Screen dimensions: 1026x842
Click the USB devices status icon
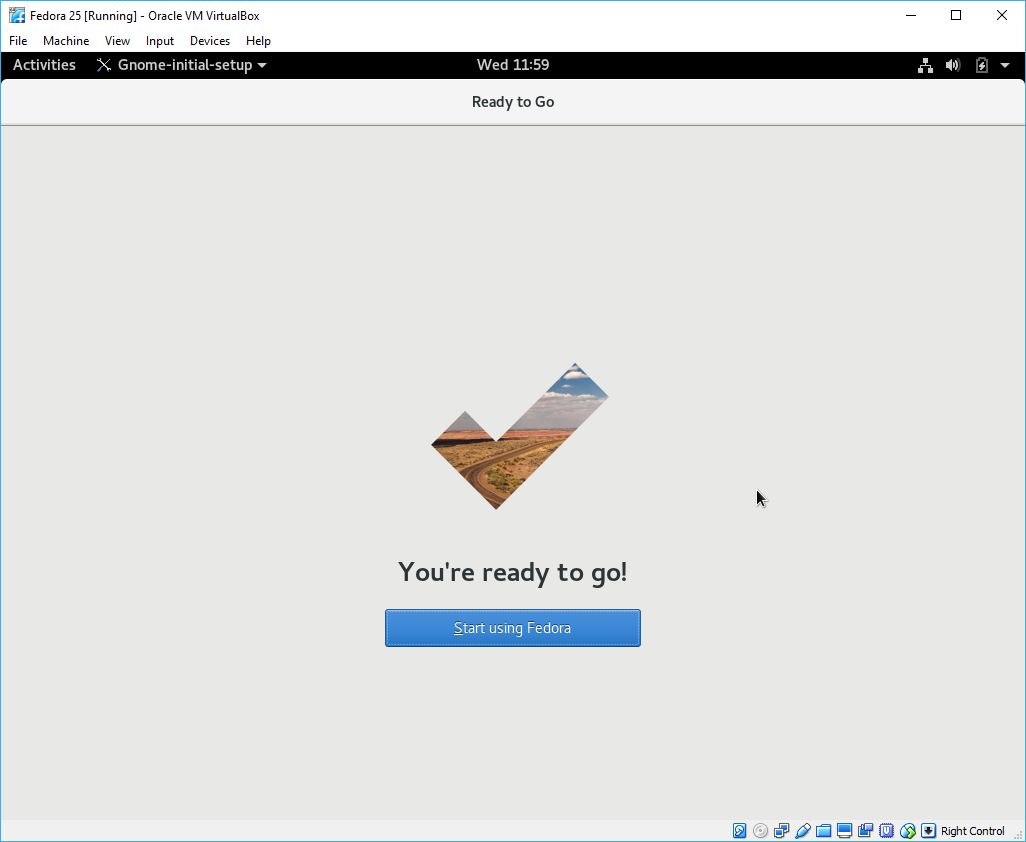[802, 831]
